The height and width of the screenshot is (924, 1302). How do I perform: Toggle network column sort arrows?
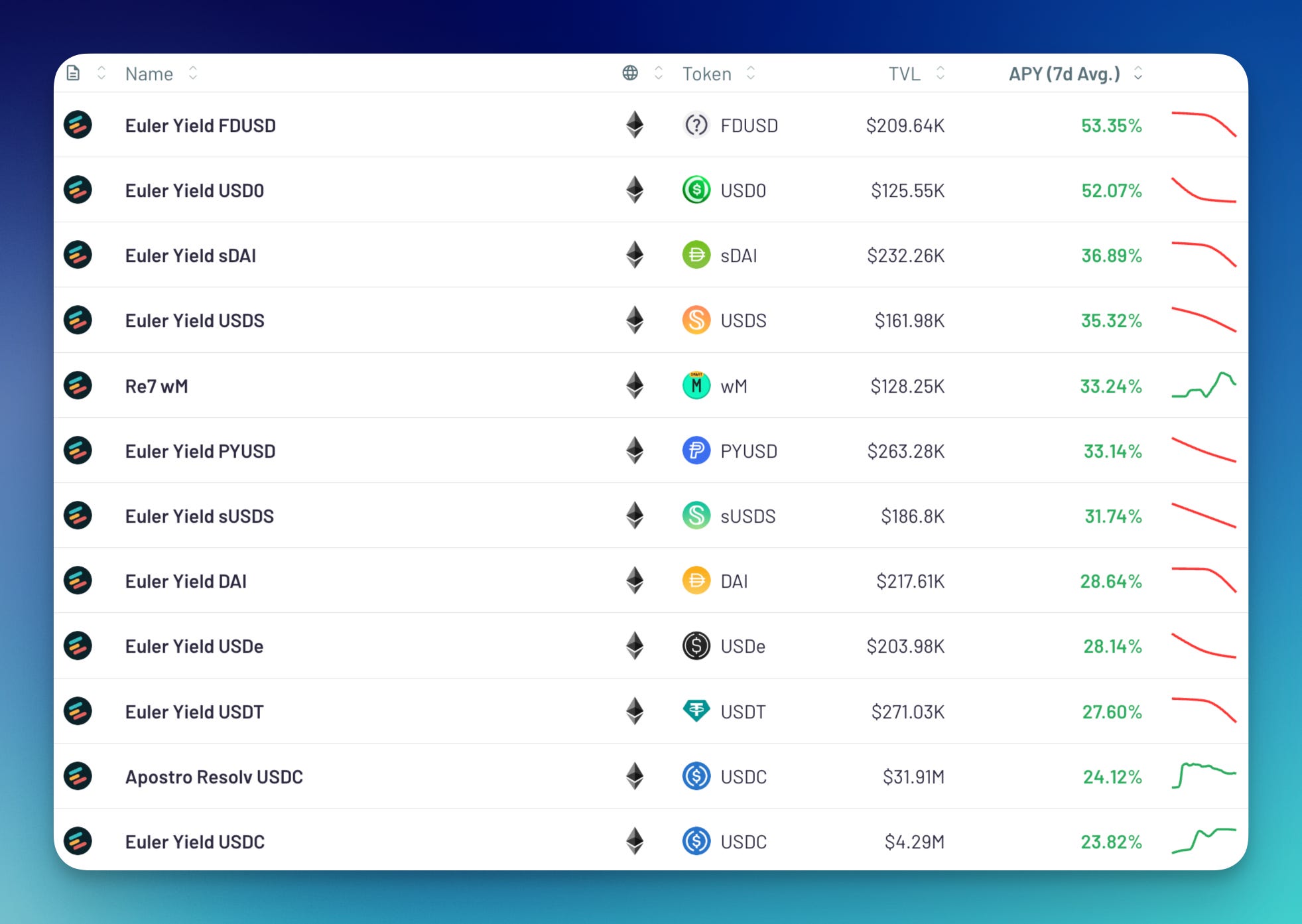coord(659,73)
